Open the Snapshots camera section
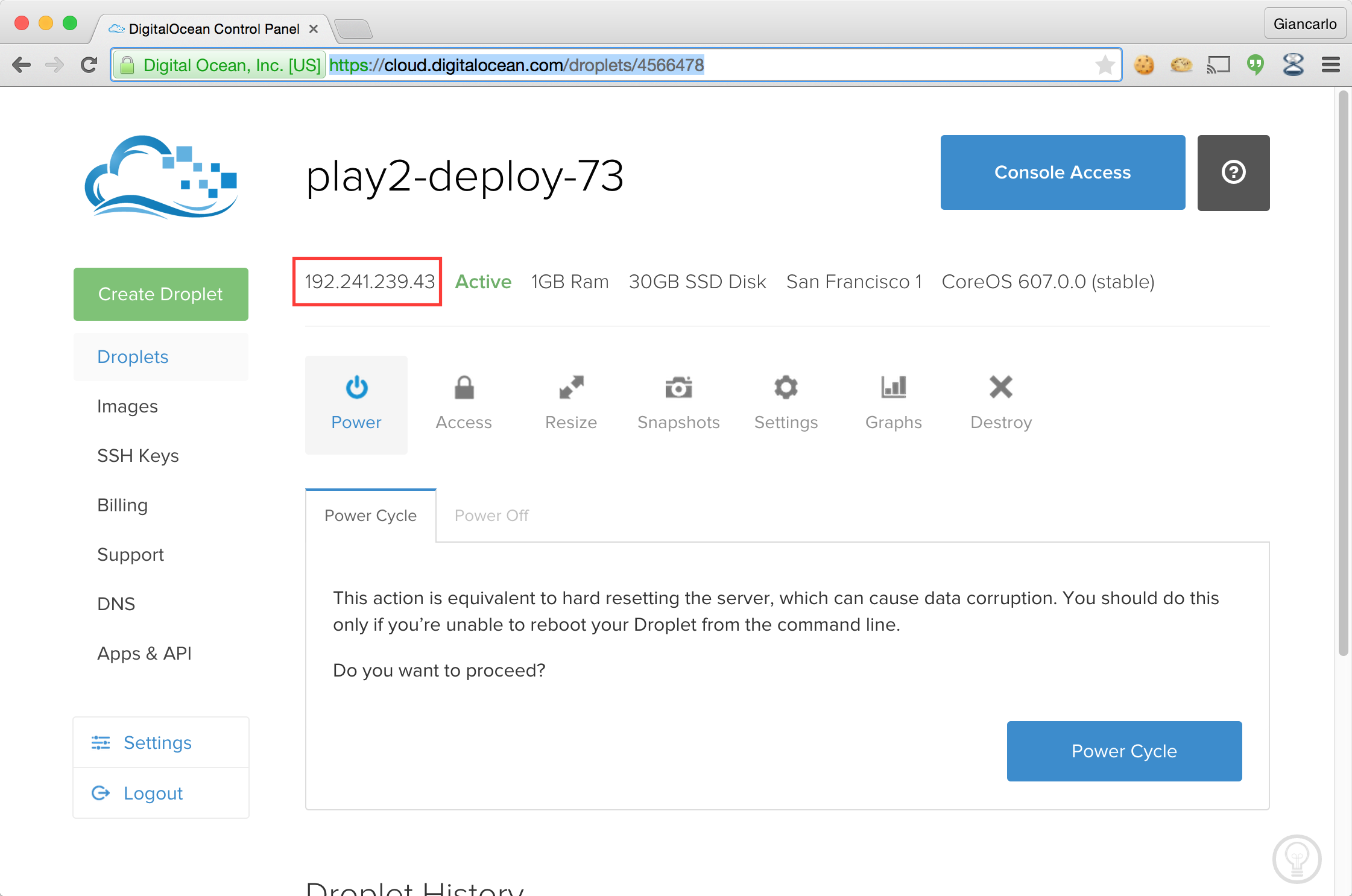The image size is (1352, 896). coord(678,405)
